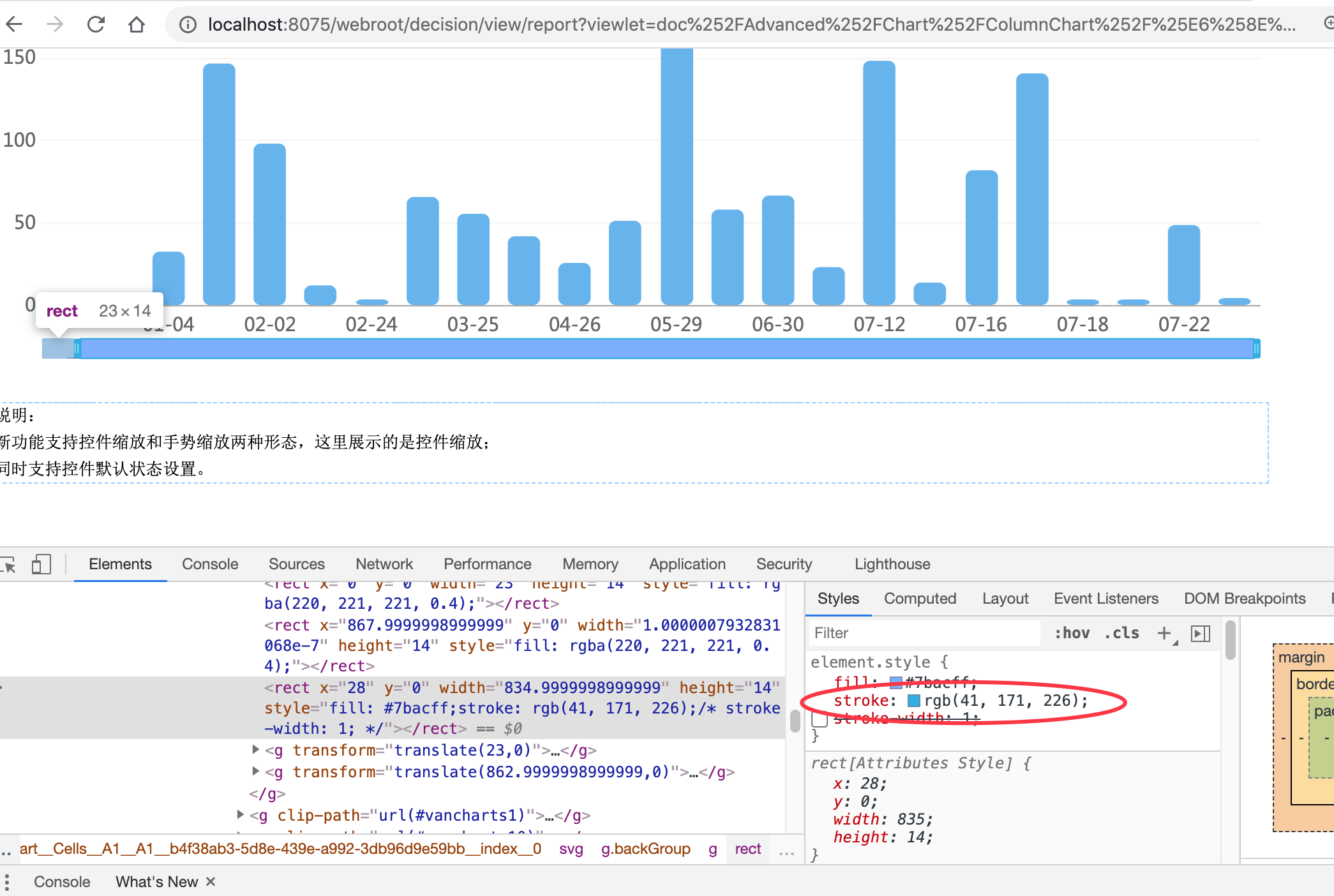
Task: Select the rect x=867.99 DOM node
Action: pos(522,645)
